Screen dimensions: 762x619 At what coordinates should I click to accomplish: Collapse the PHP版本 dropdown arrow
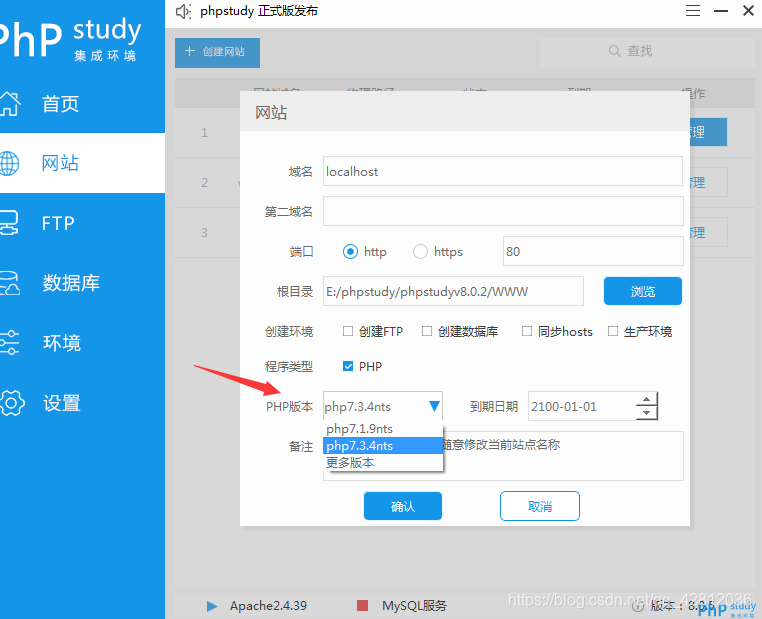(434, 406)
